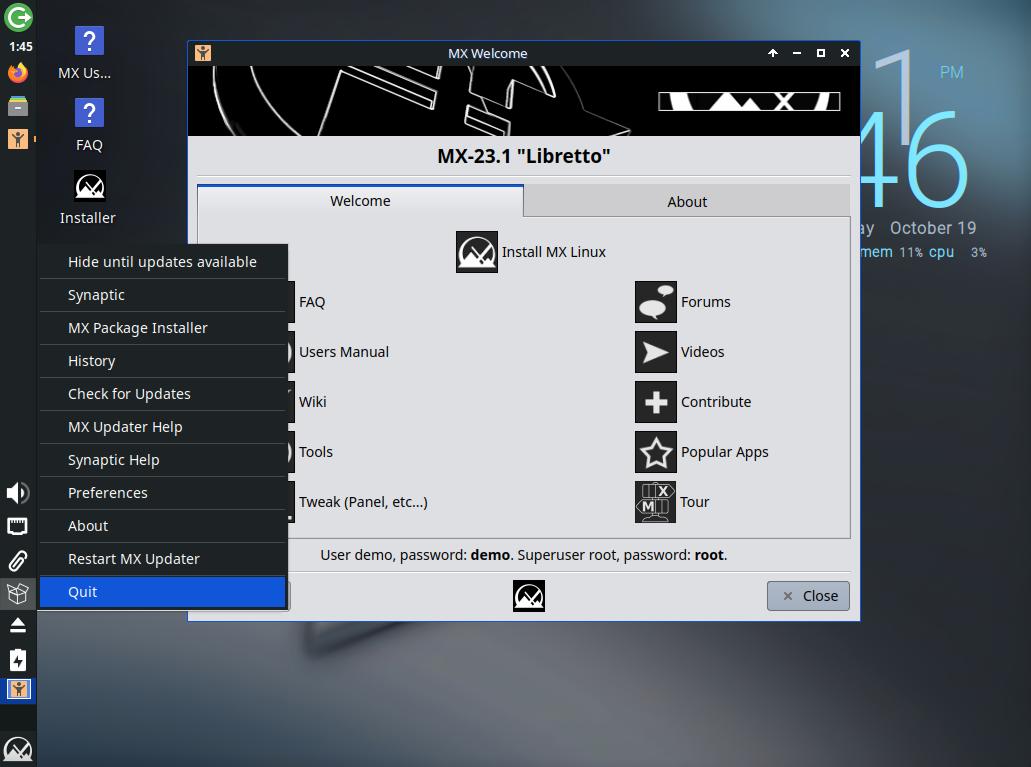Switch to the Welcome tab
The image size is (1031, 767).
click(x=360, y=201)
